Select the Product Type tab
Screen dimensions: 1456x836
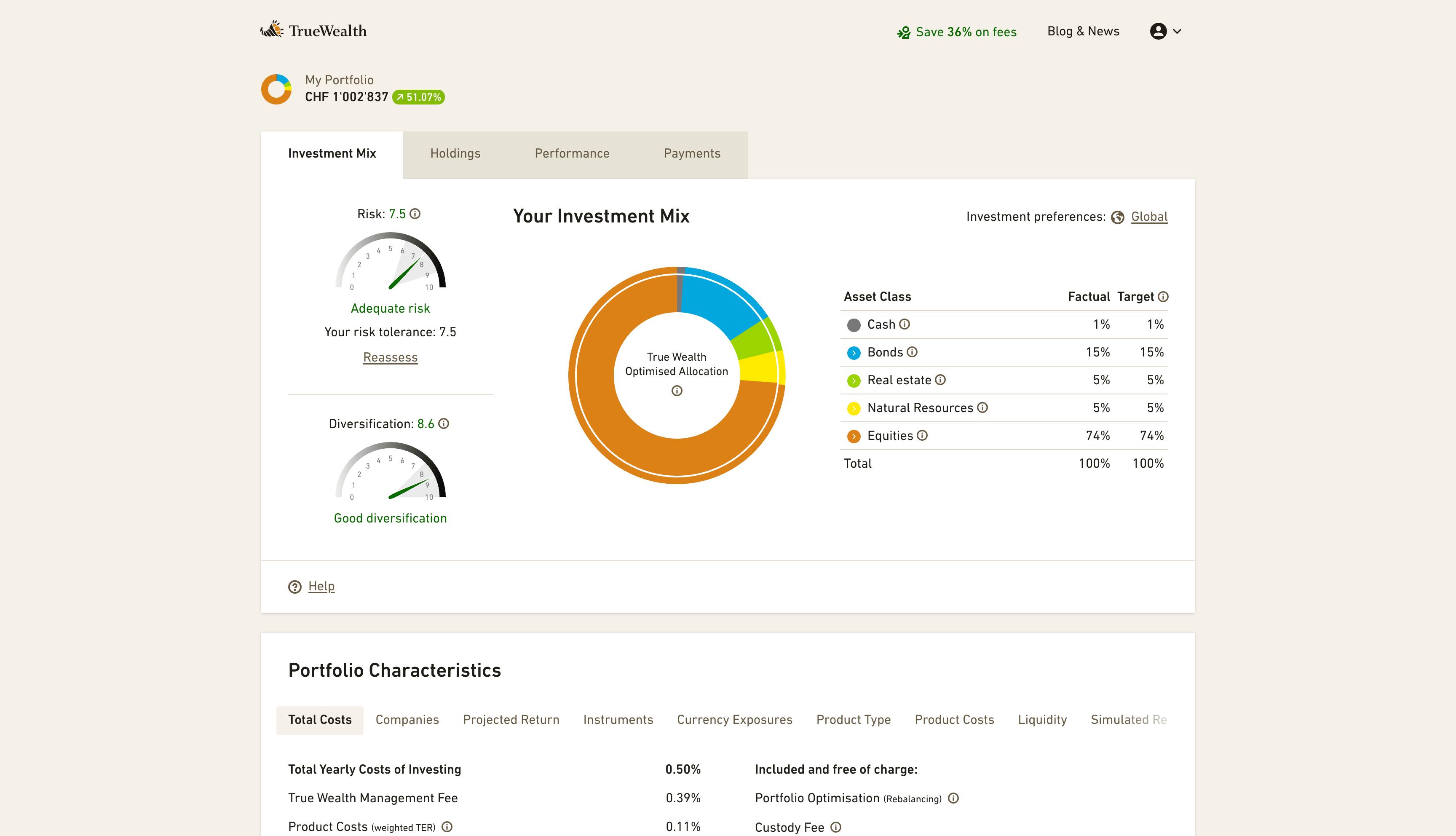coord(854,720)
